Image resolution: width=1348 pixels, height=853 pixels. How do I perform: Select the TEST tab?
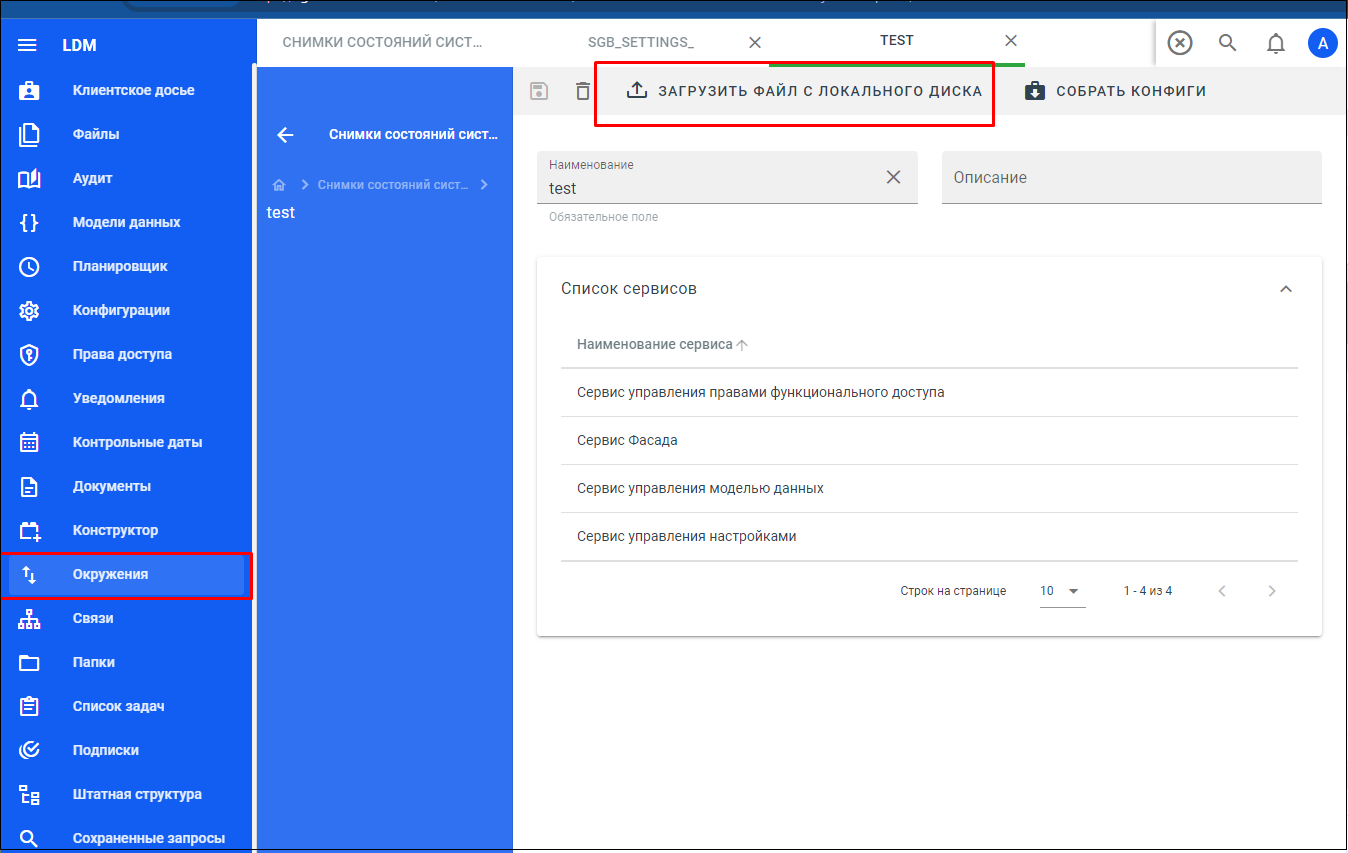pos(896,41)
